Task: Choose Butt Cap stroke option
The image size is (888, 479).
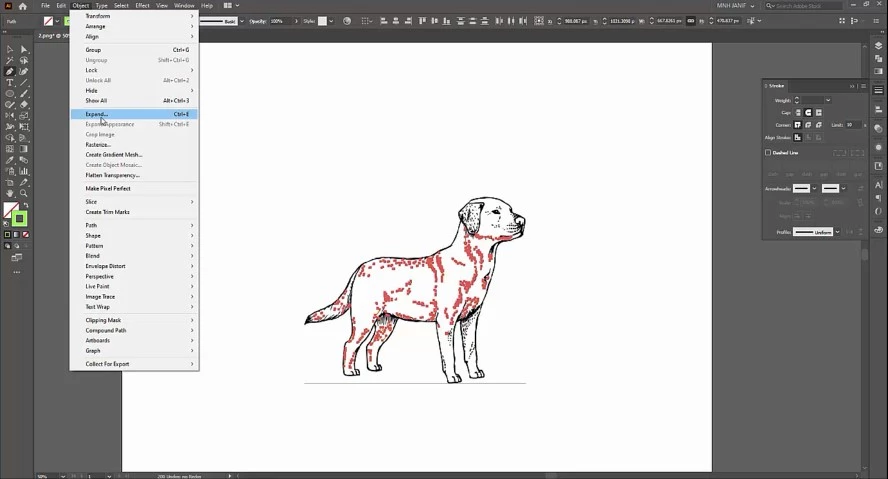Action: click(798, 113)
